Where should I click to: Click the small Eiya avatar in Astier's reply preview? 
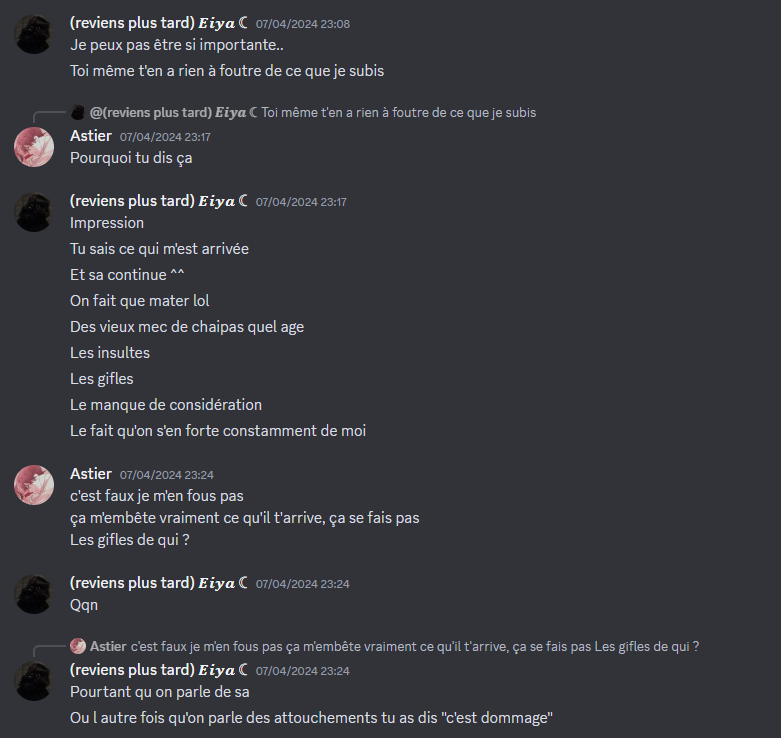click(x=78, y=112)
